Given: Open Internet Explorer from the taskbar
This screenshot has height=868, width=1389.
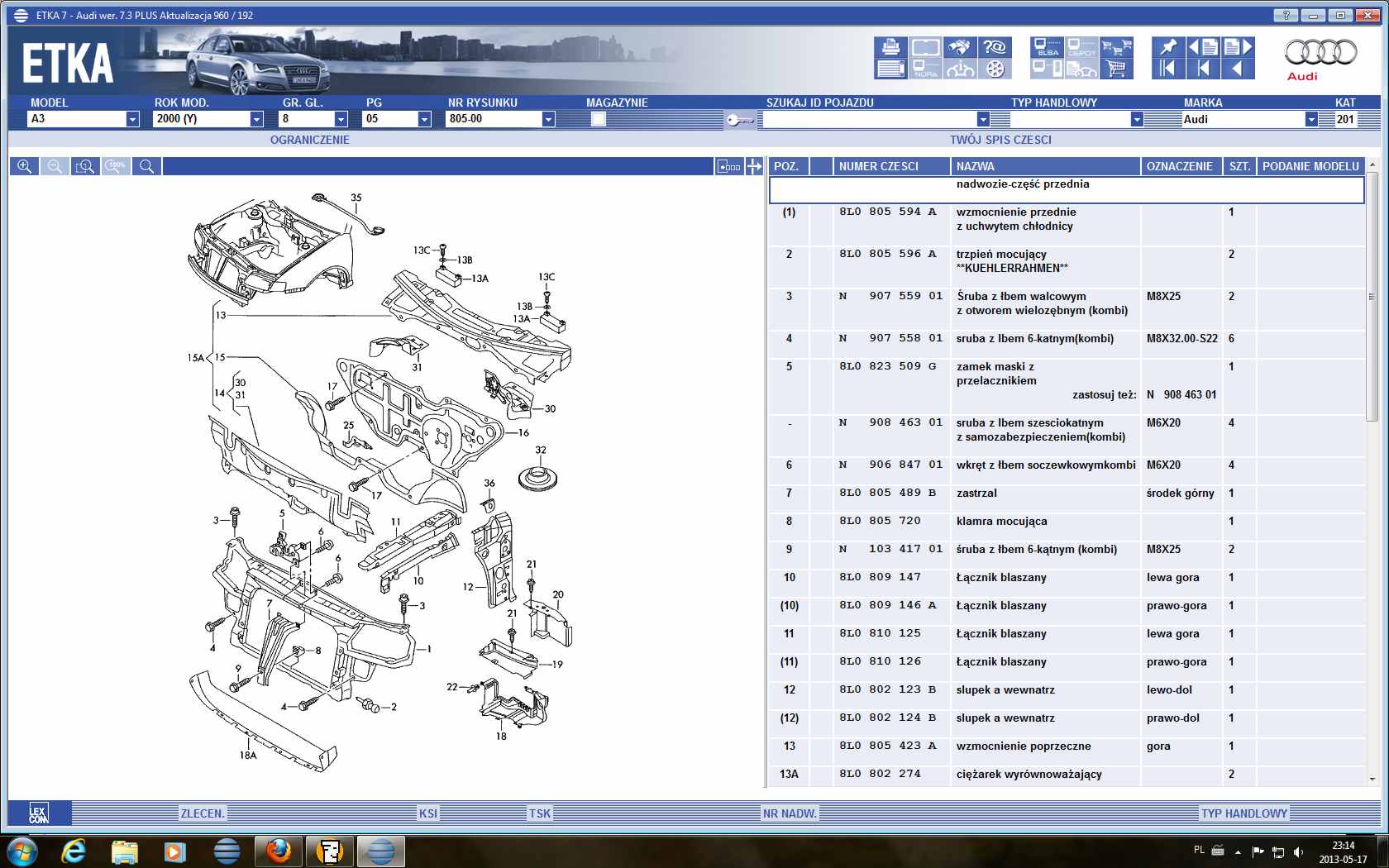Looking at the screenshot, I should click(74, 851).
